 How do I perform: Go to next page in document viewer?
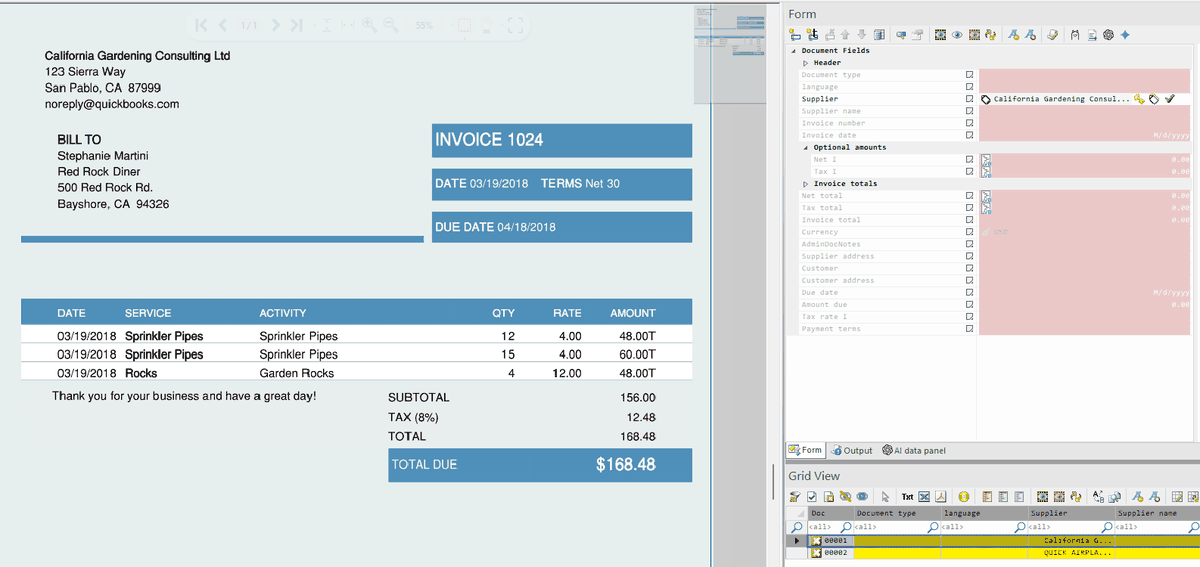pos(275,25)
